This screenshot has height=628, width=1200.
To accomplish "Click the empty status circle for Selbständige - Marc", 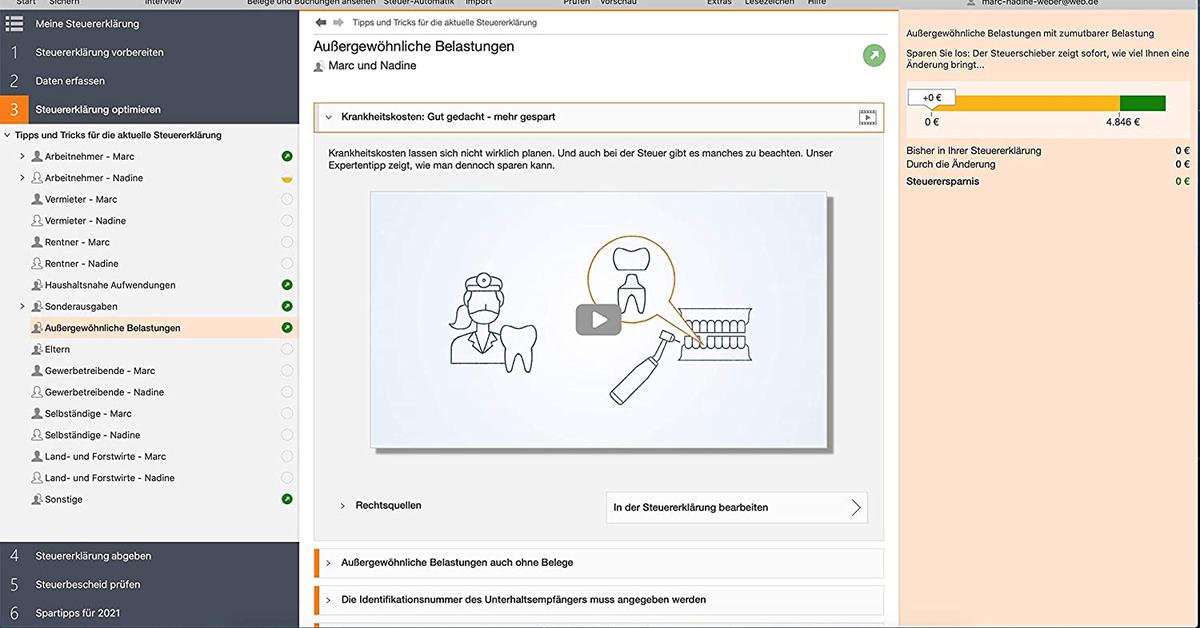I will [287, 414].
